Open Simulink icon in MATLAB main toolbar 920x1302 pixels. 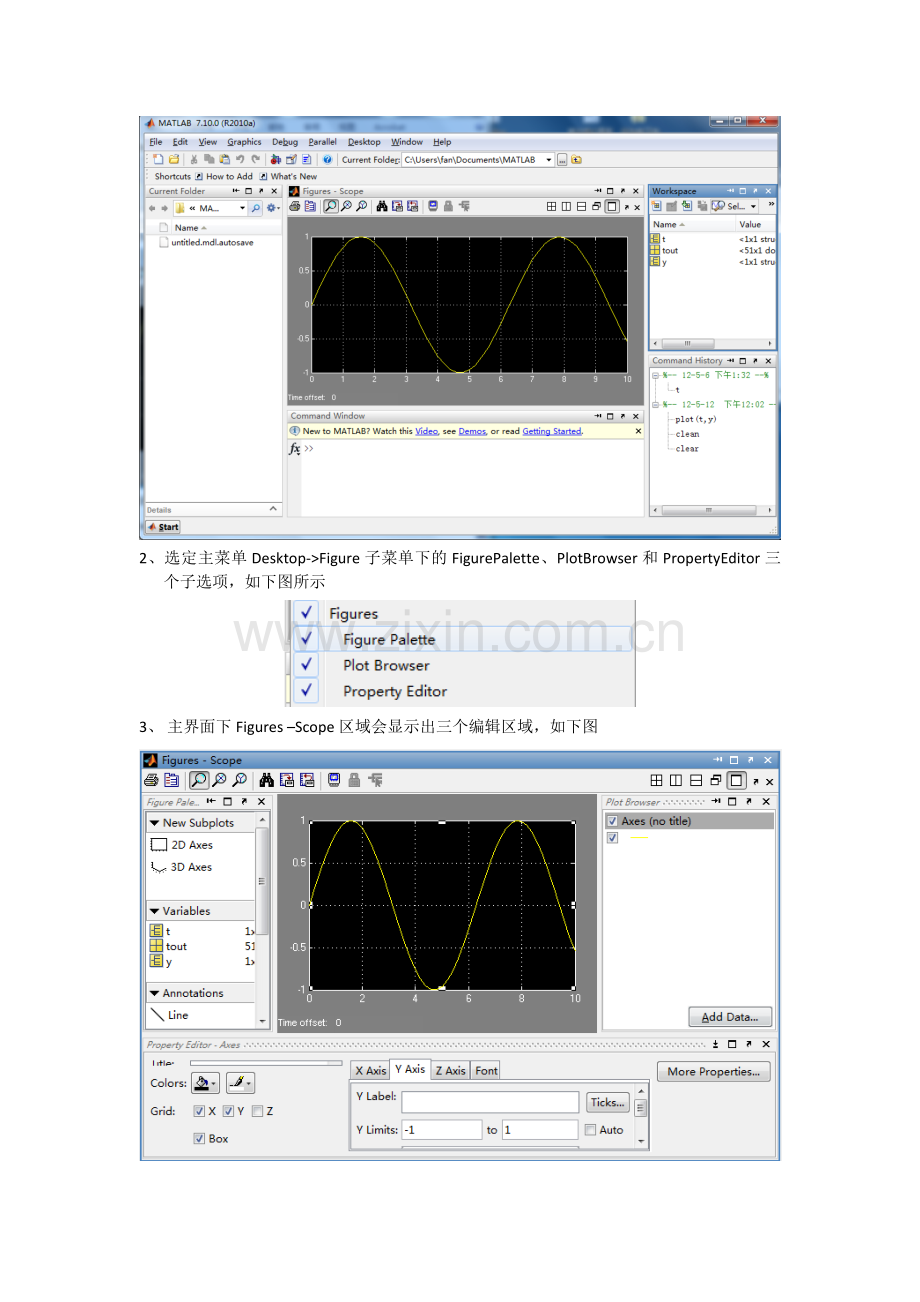tap(276, 159)
